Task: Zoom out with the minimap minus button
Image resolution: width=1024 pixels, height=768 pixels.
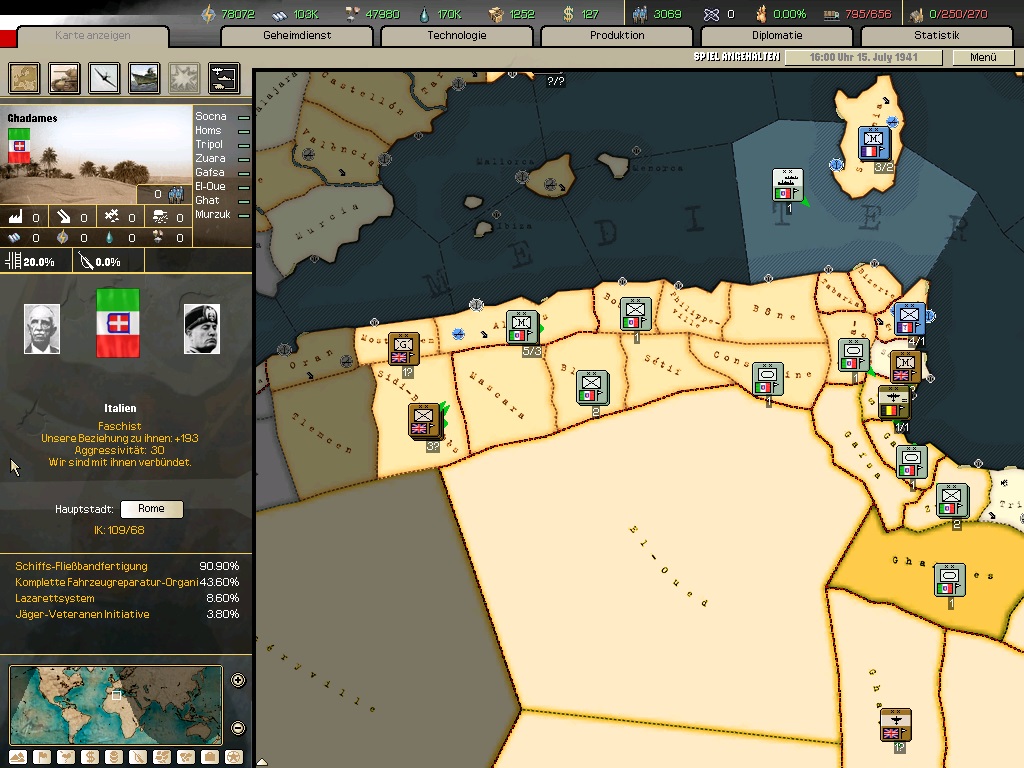Action: [x=238, y=728]
